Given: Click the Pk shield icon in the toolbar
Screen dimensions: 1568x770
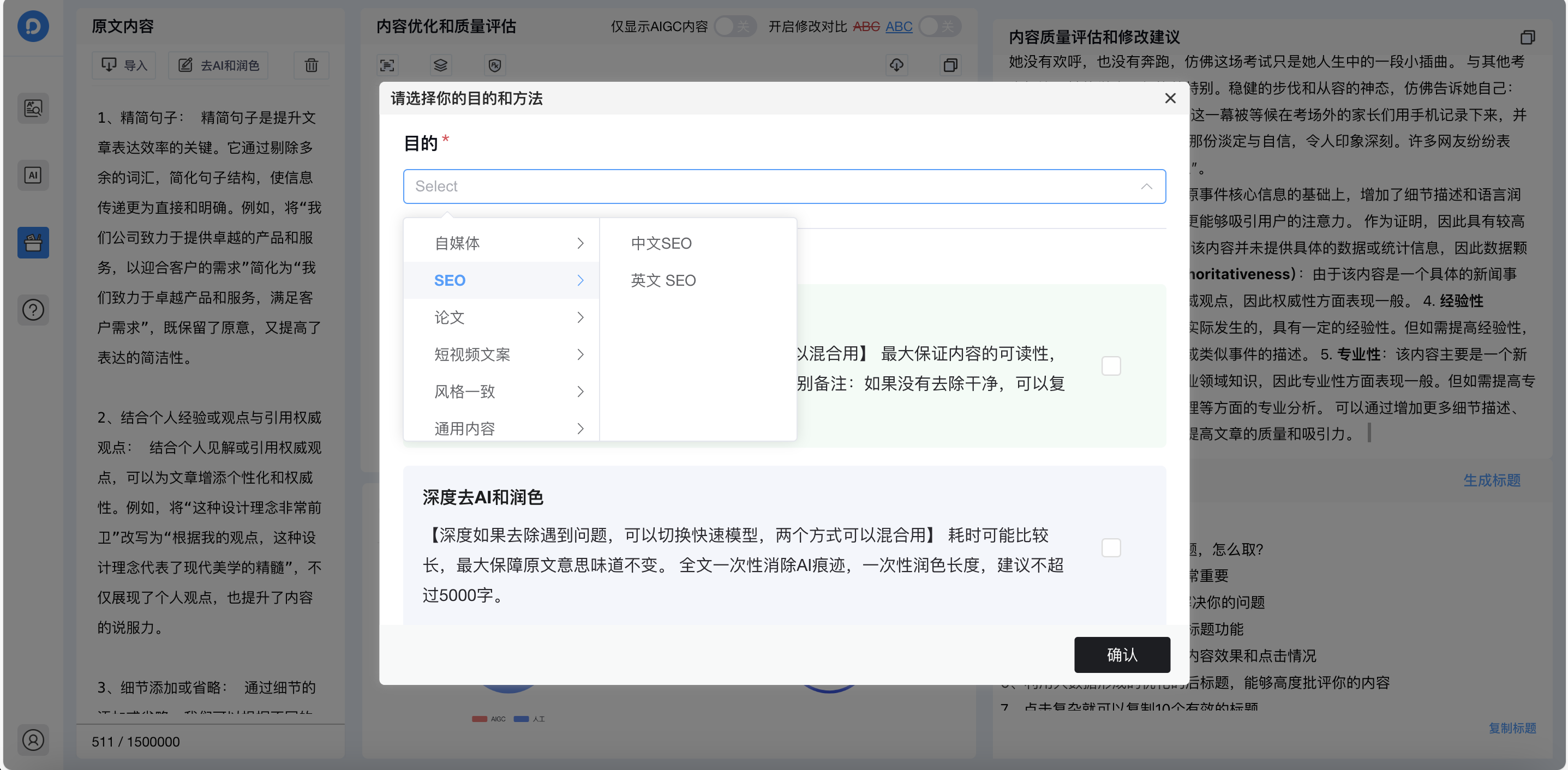Looking at the screenshot, I should tap(494, 65).
